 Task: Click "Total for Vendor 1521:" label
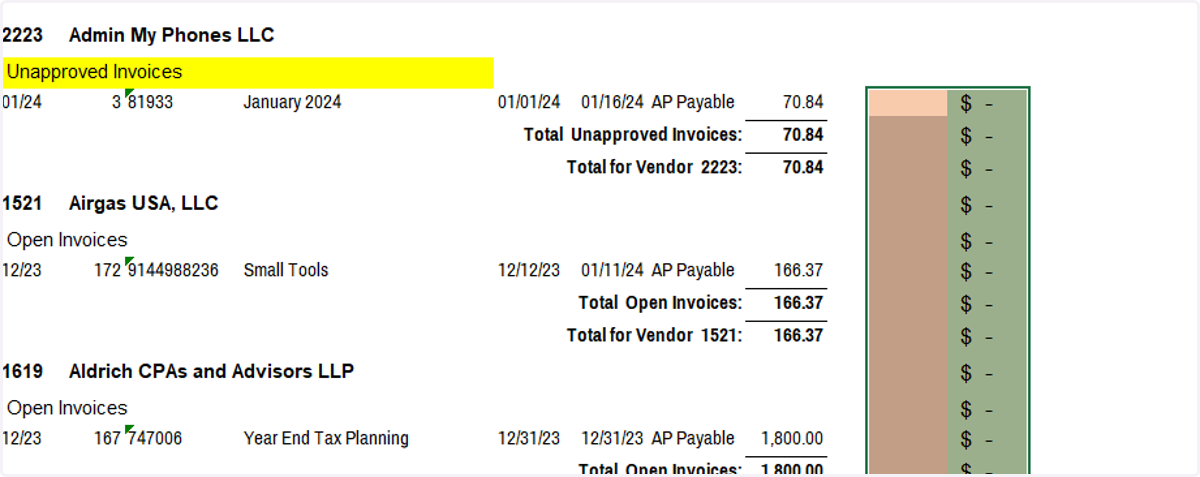(654, 336)
